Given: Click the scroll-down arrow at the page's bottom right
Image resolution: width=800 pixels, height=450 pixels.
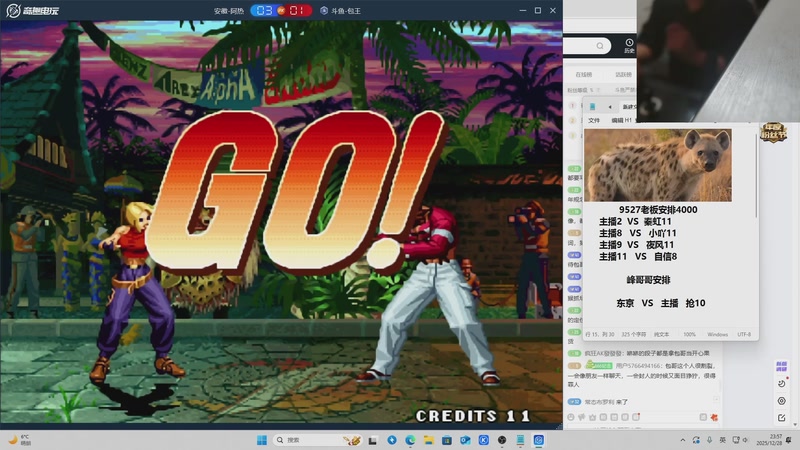Looking at the screenshot, I should [795, 425].
